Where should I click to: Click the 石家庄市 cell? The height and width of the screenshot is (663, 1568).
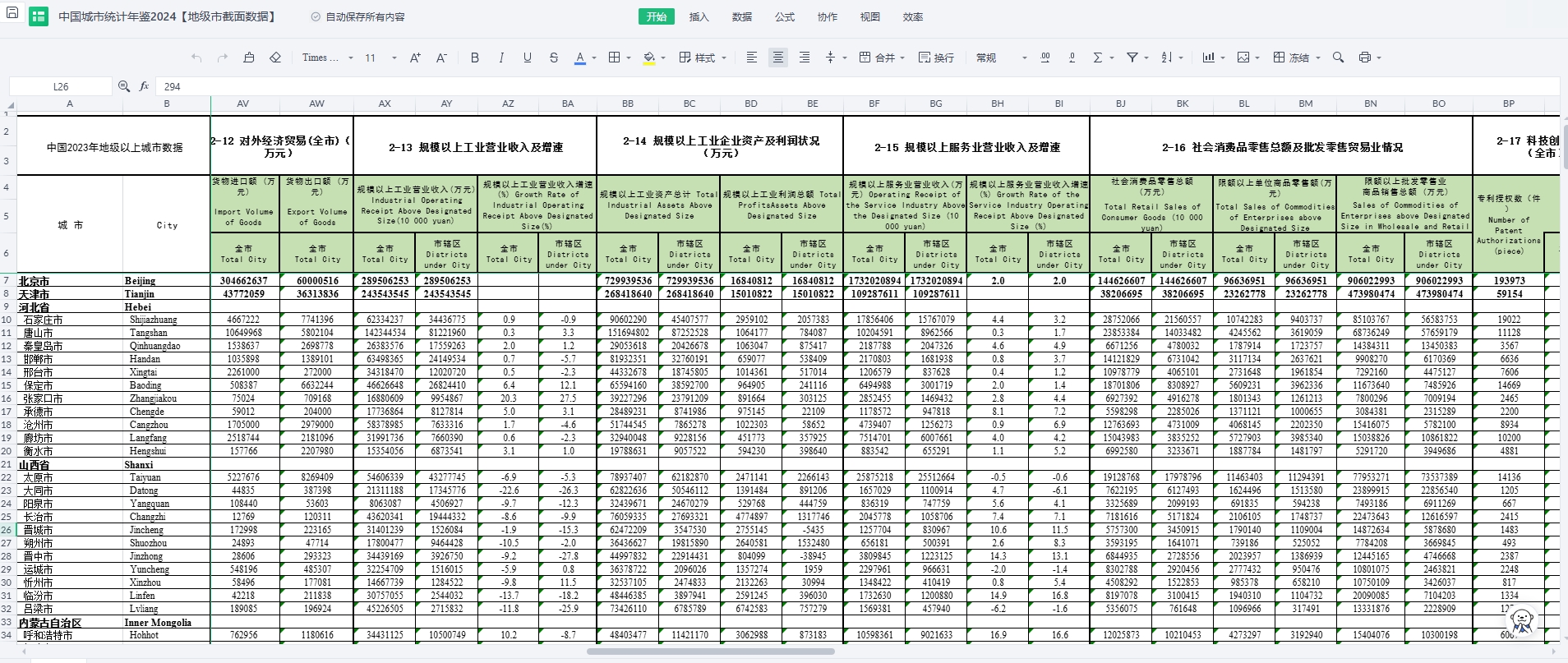(70, 320)
